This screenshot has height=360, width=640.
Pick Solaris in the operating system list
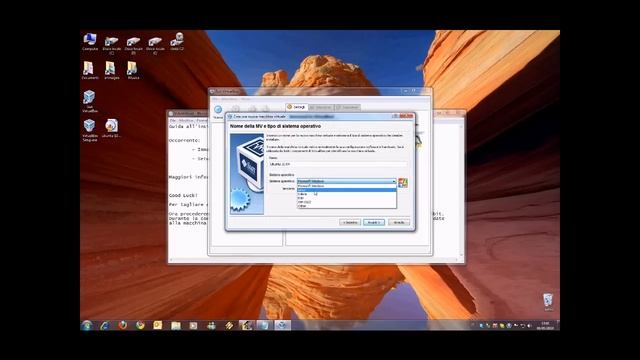(x=347, y=194)
